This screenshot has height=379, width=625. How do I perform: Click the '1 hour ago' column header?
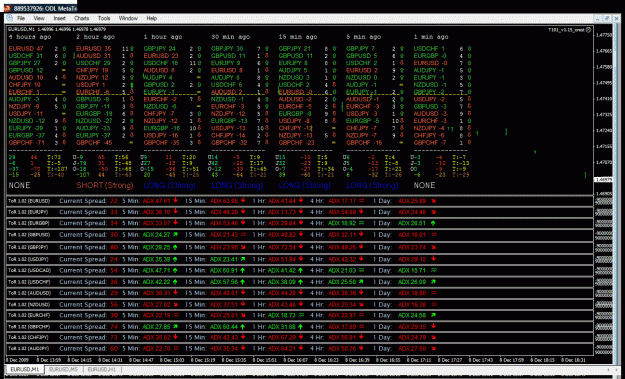(x=163, y=37)
